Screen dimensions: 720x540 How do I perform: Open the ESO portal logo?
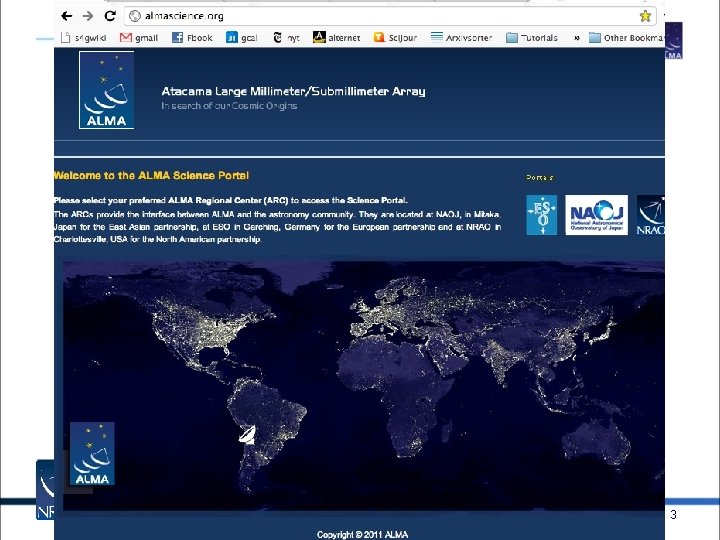point(542,215)
